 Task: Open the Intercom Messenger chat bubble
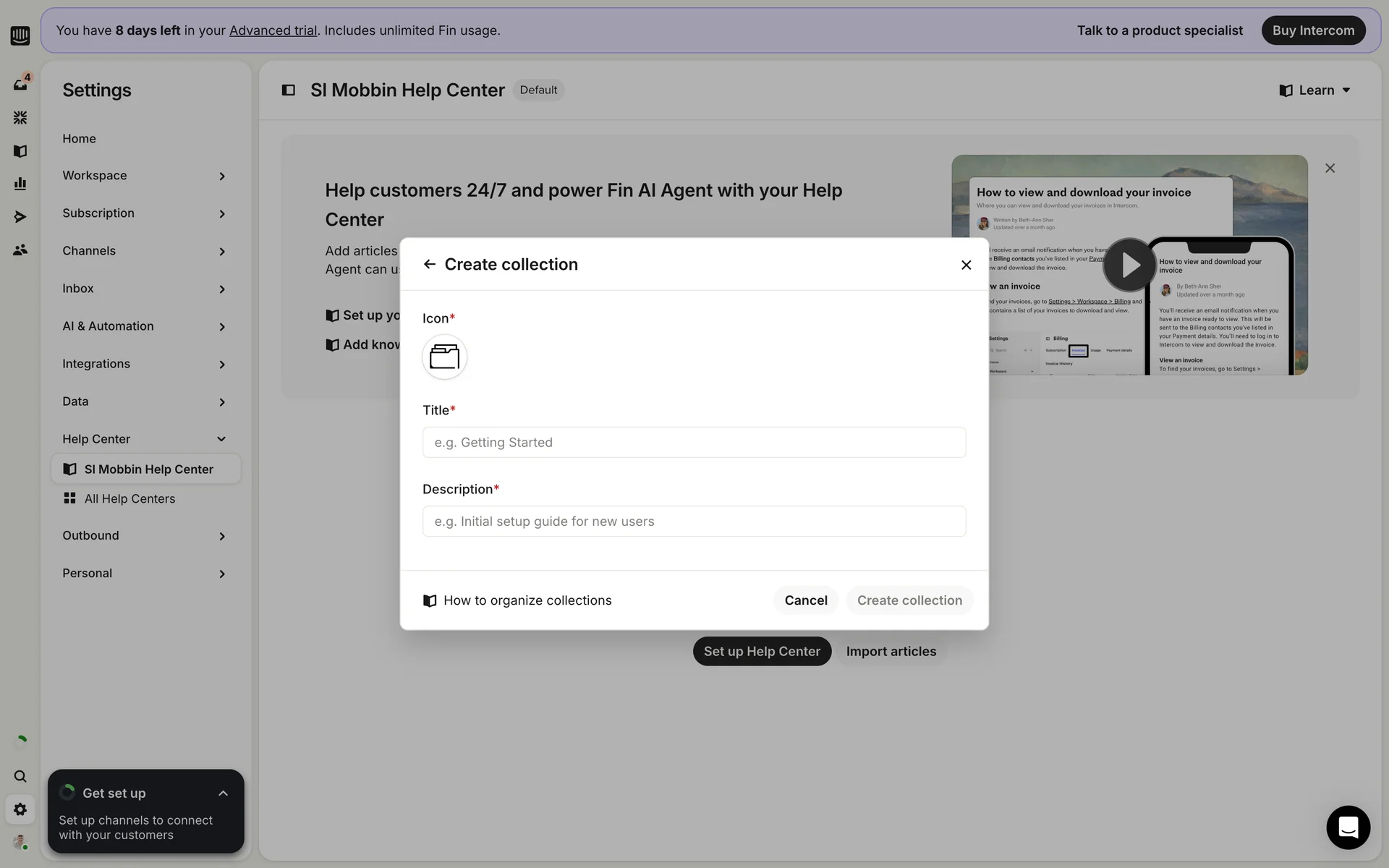pyautogui.click(x=1348, y=827)
